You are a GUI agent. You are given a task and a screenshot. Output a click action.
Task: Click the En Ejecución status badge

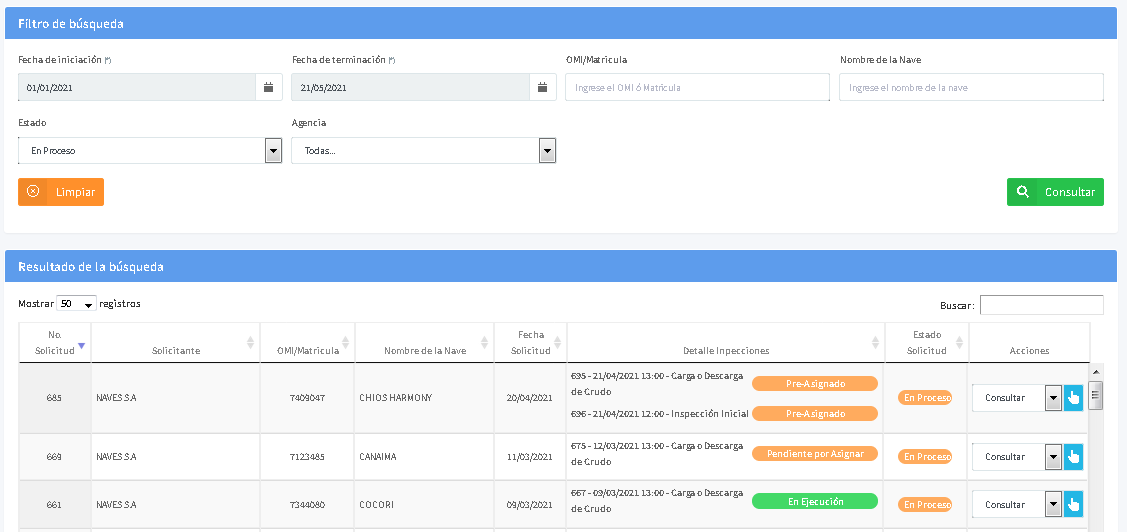[x=815, y=502]
